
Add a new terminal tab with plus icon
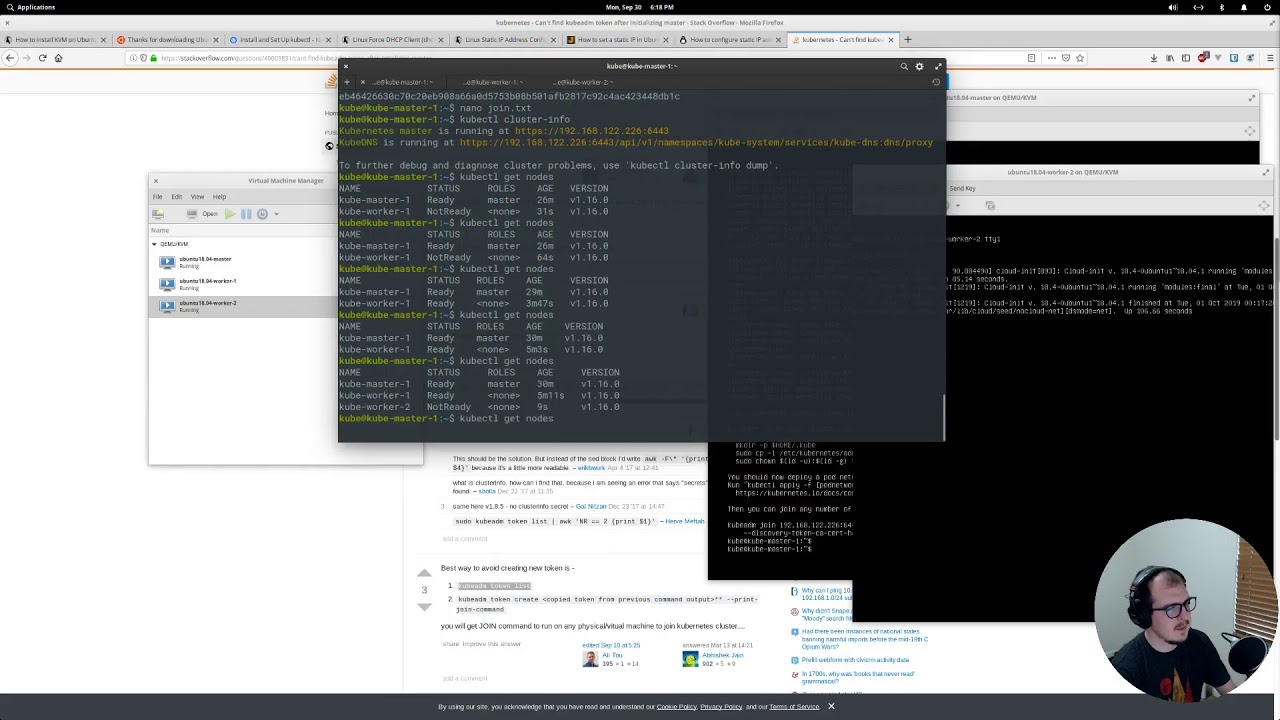pos(347,82)
